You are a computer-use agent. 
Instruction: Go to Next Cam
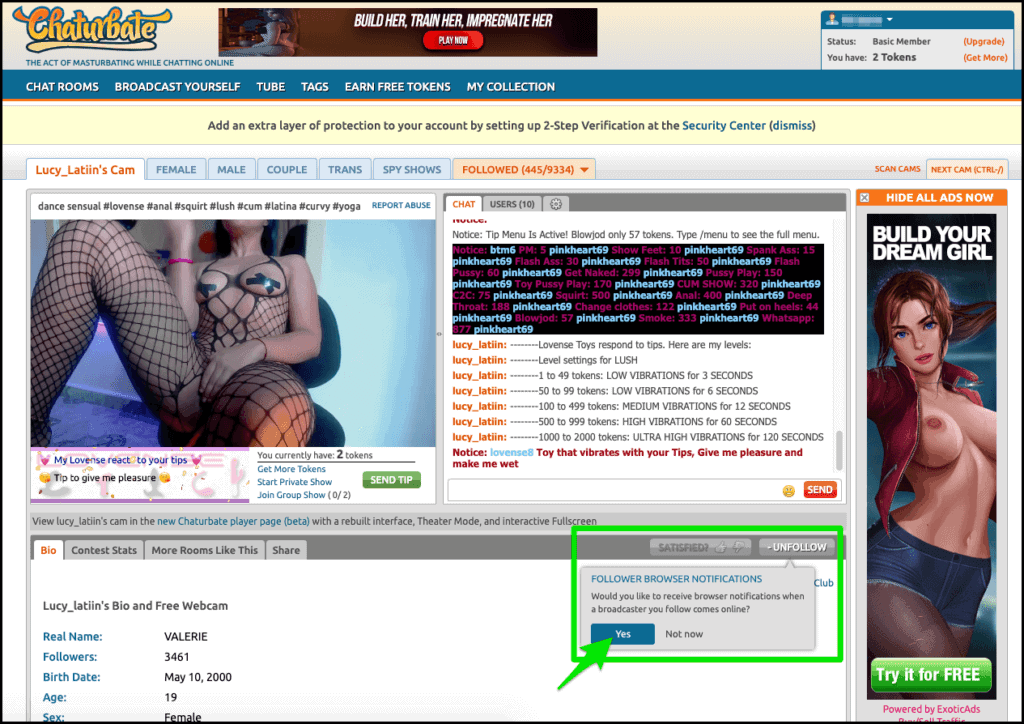click(967, 169)
